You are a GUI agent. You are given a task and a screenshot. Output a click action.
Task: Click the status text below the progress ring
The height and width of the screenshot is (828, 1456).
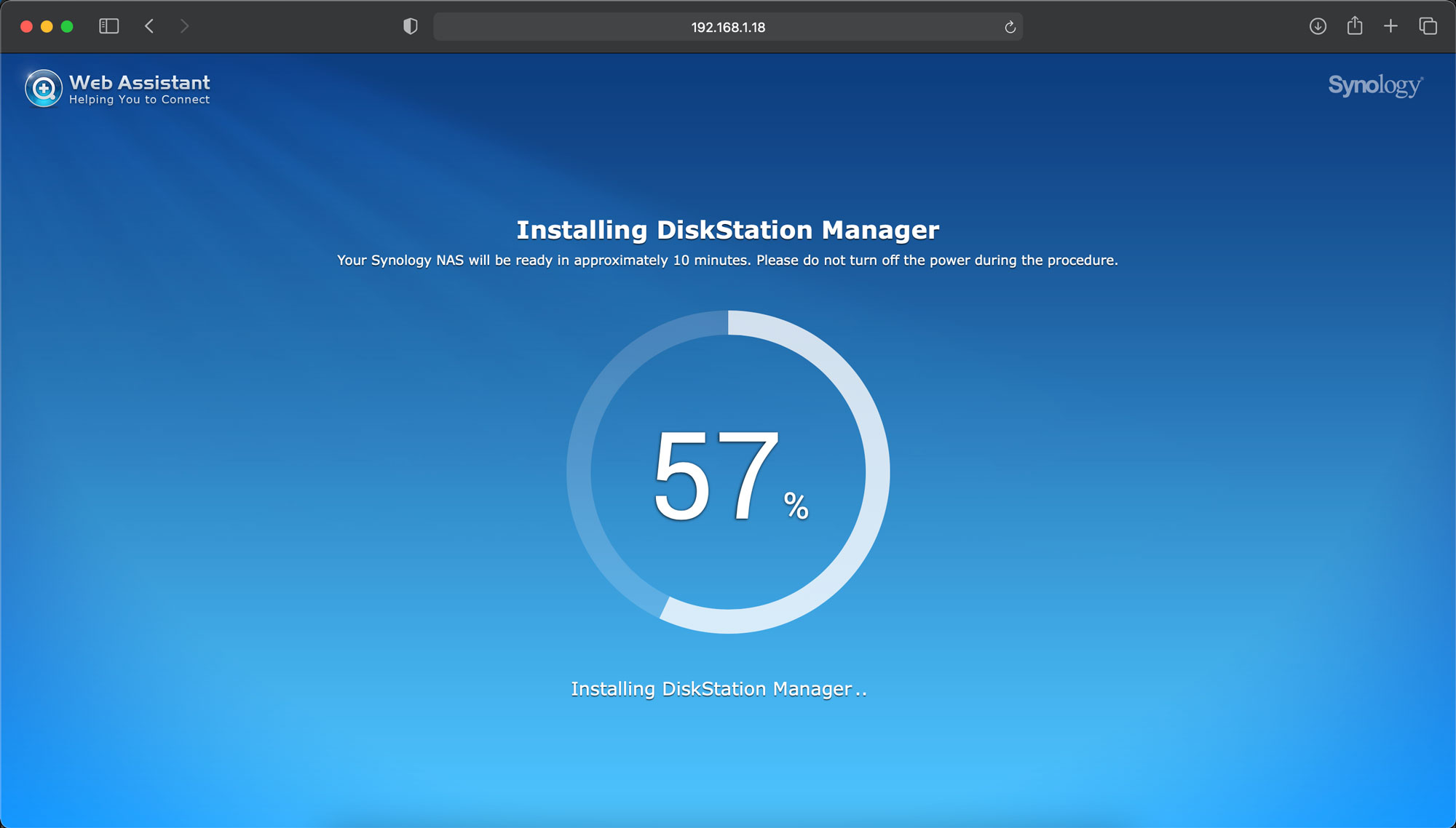pos(718,689)
